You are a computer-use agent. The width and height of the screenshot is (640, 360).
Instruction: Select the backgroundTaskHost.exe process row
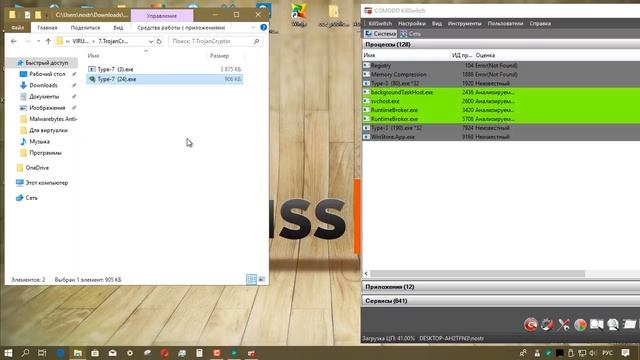point(501,92)
